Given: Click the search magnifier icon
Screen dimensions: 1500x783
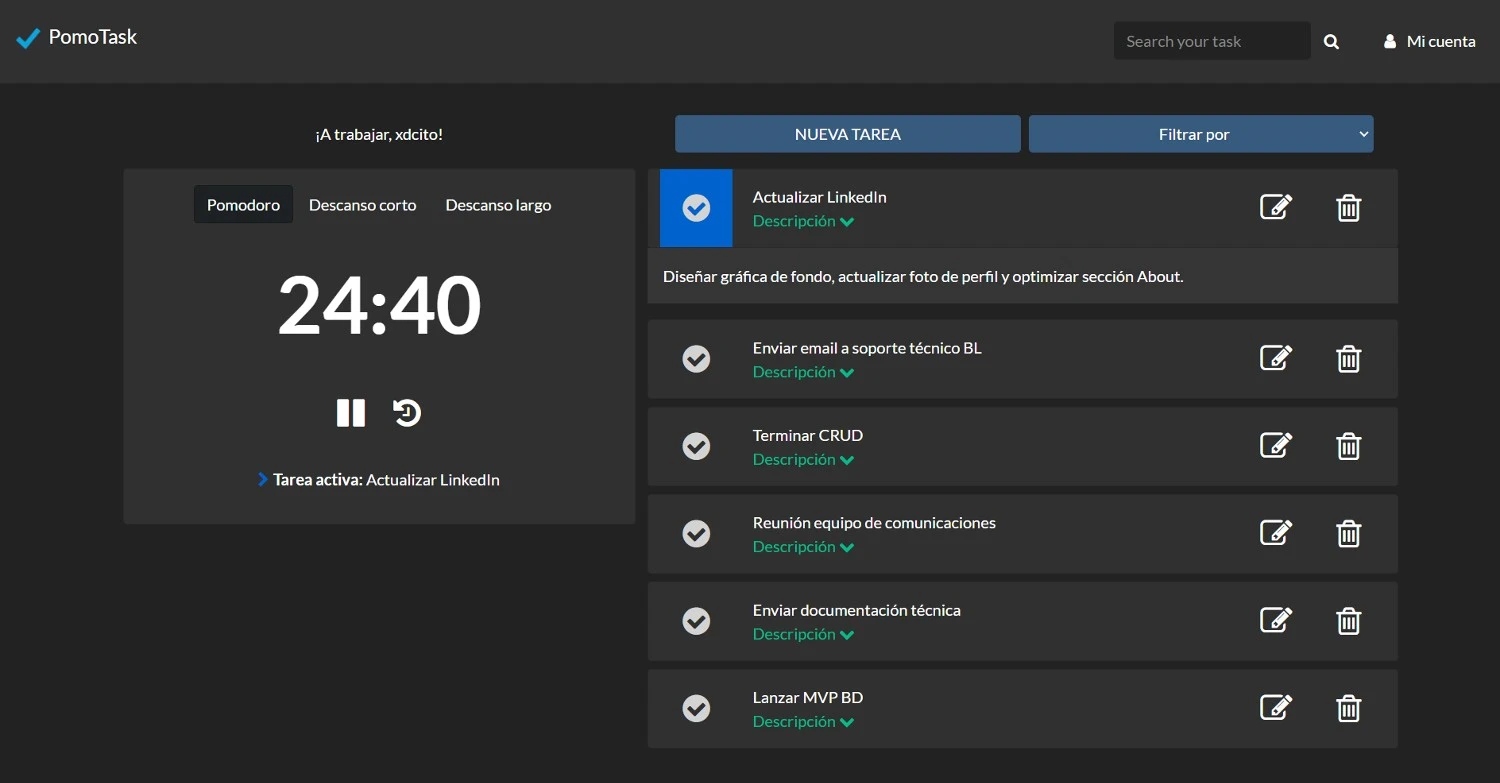Looking at the screenshot, I should (1331, 42).
